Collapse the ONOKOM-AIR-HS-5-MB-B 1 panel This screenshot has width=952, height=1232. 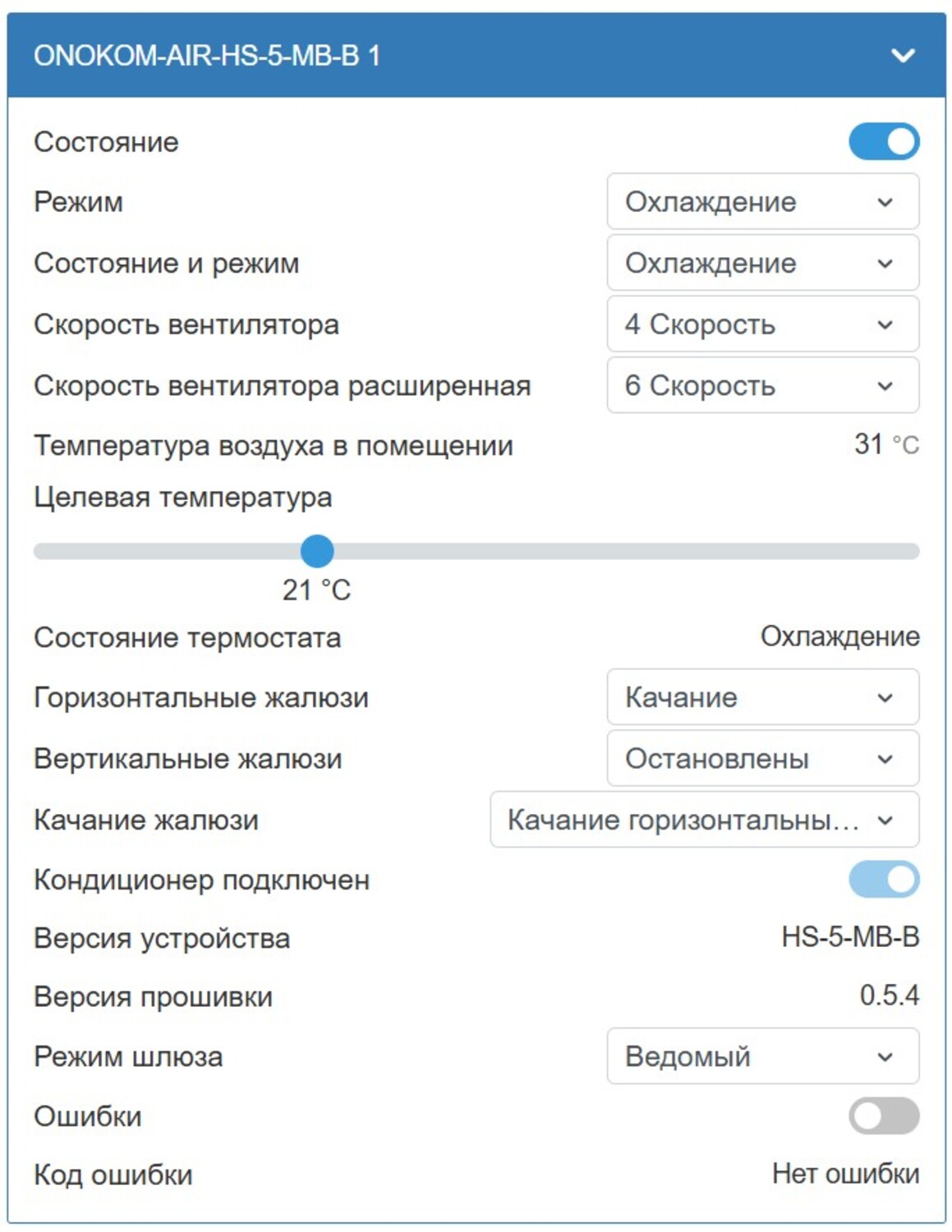pyautogui.click(x=904, y=57)
